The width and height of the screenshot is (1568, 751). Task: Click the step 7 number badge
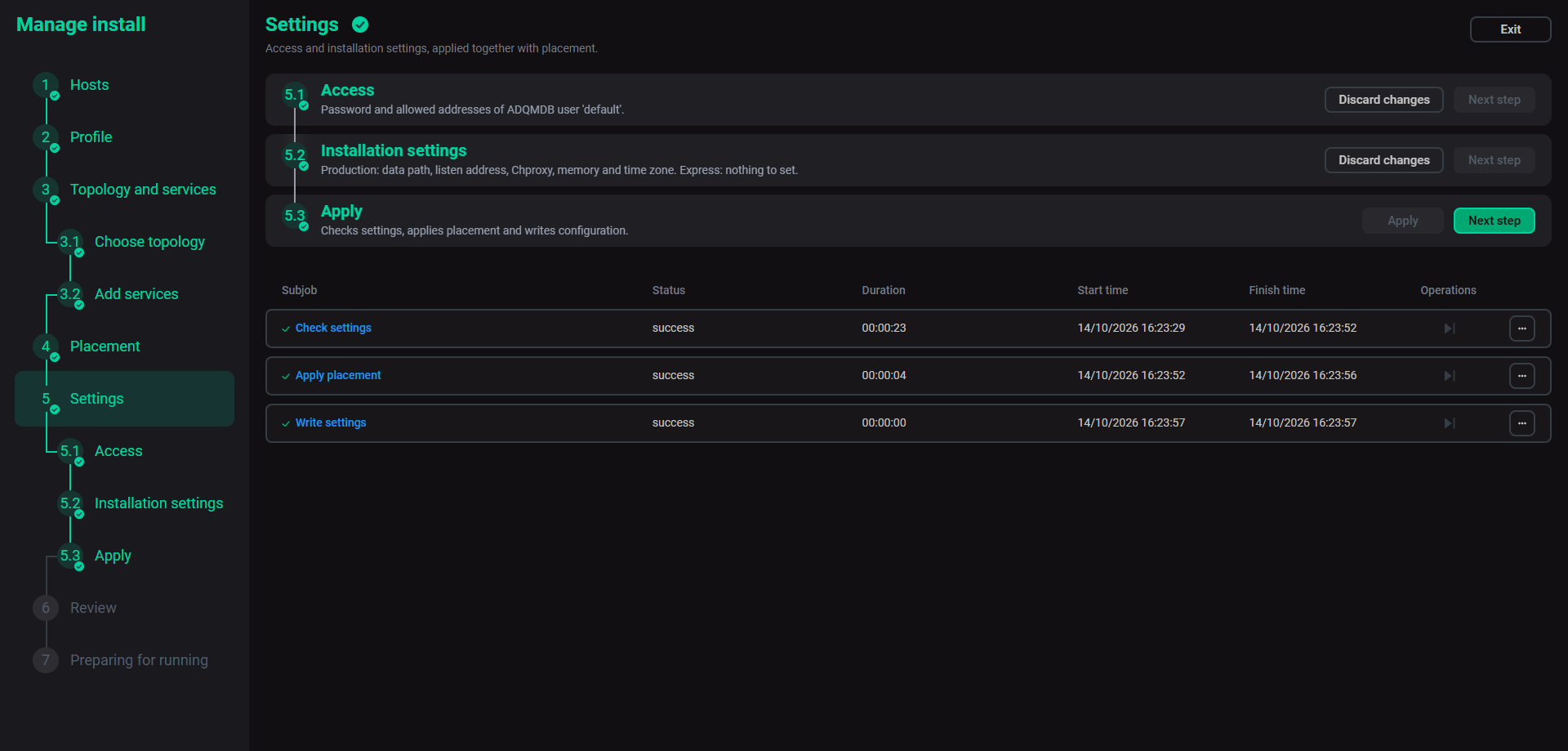(46, 660)
